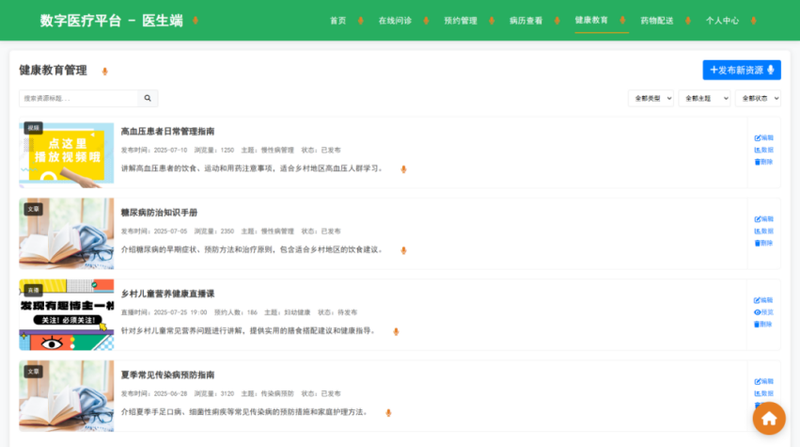800x447 pixels.
Task: Open the 个人中心 tab
Action: coord(722,20)
